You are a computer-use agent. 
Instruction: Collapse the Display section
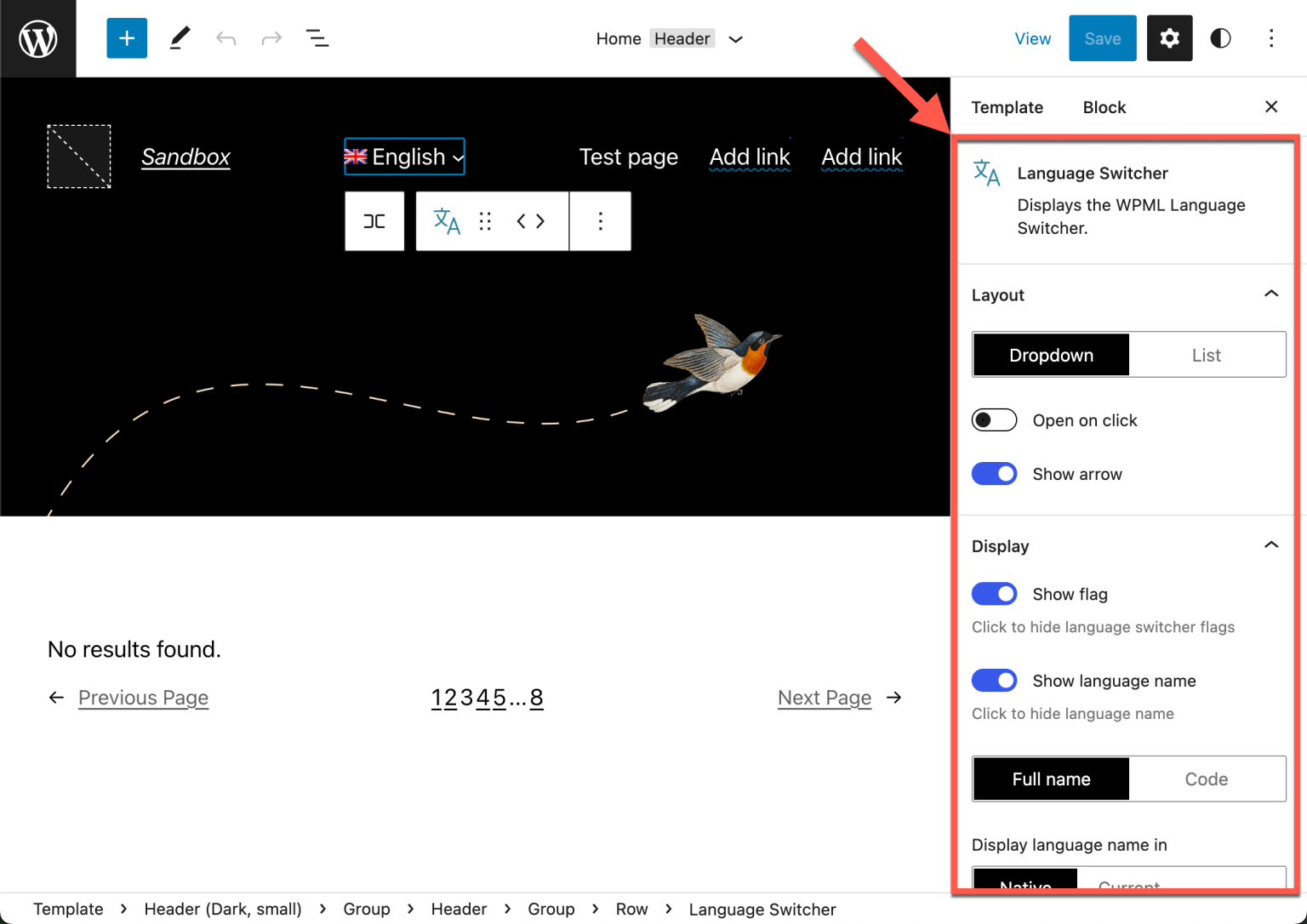[1270, 545]
